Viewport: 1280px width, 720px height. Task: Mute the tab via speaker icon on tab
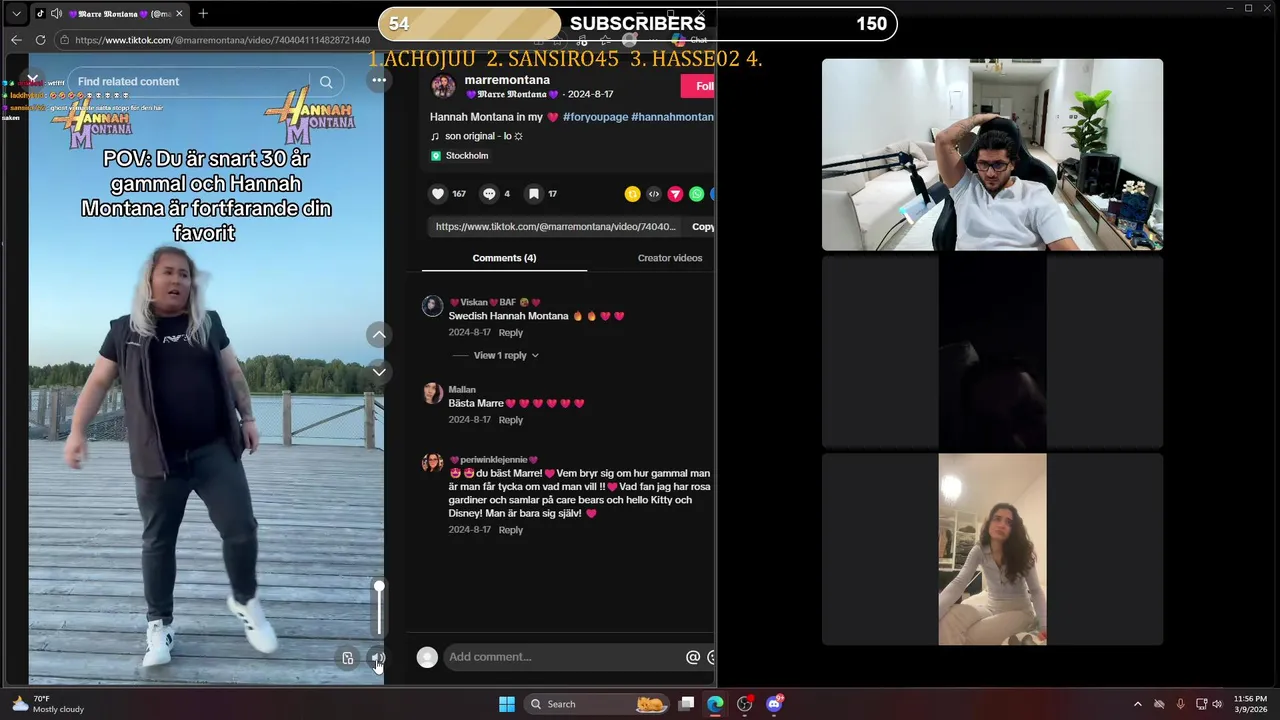[56, 14]
